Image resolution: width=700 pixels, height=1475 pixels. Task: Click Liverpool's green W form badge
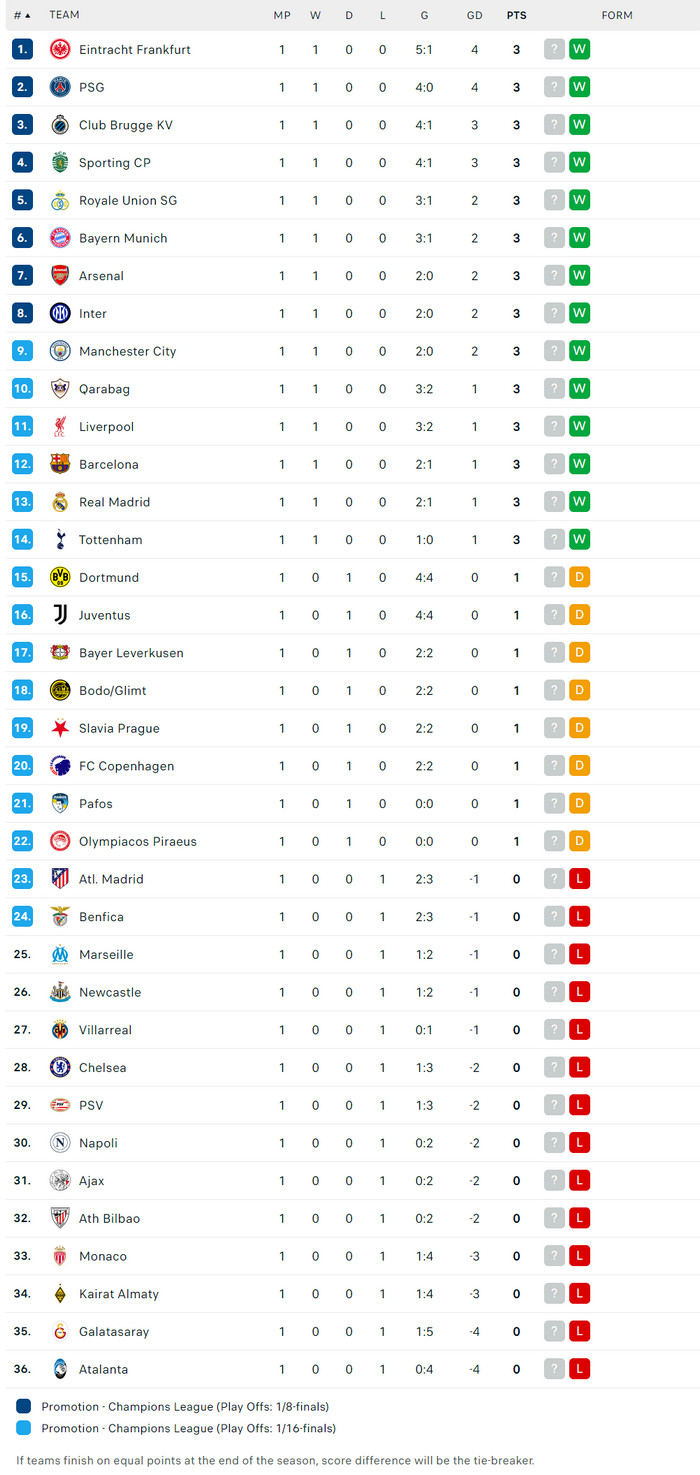(579, 427)
